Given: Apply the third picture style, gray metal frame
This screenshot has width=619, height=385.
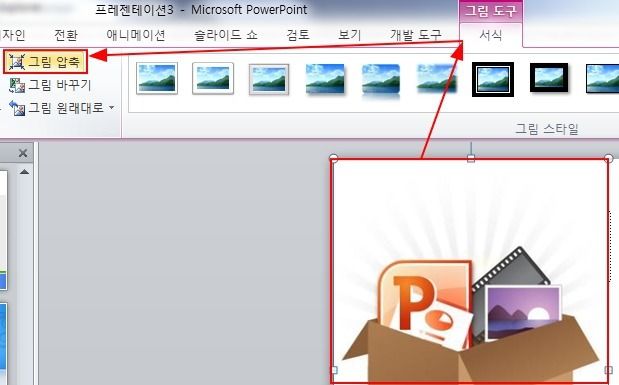Looking at the screenshot, I should click(269, 79).
